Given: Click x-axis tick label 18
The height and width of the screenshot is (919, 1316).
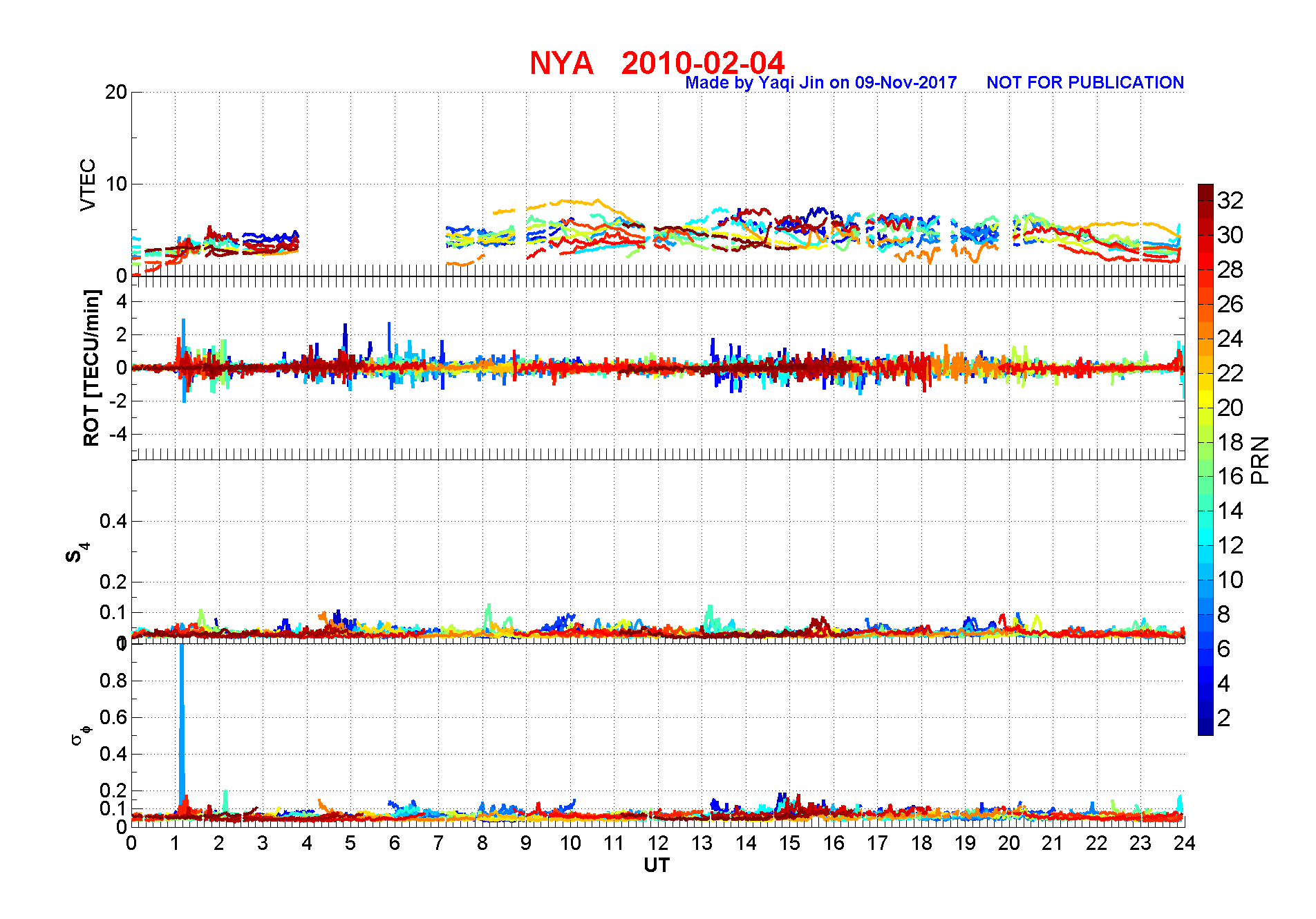Looking at the screenshot, I should [921, 843].
